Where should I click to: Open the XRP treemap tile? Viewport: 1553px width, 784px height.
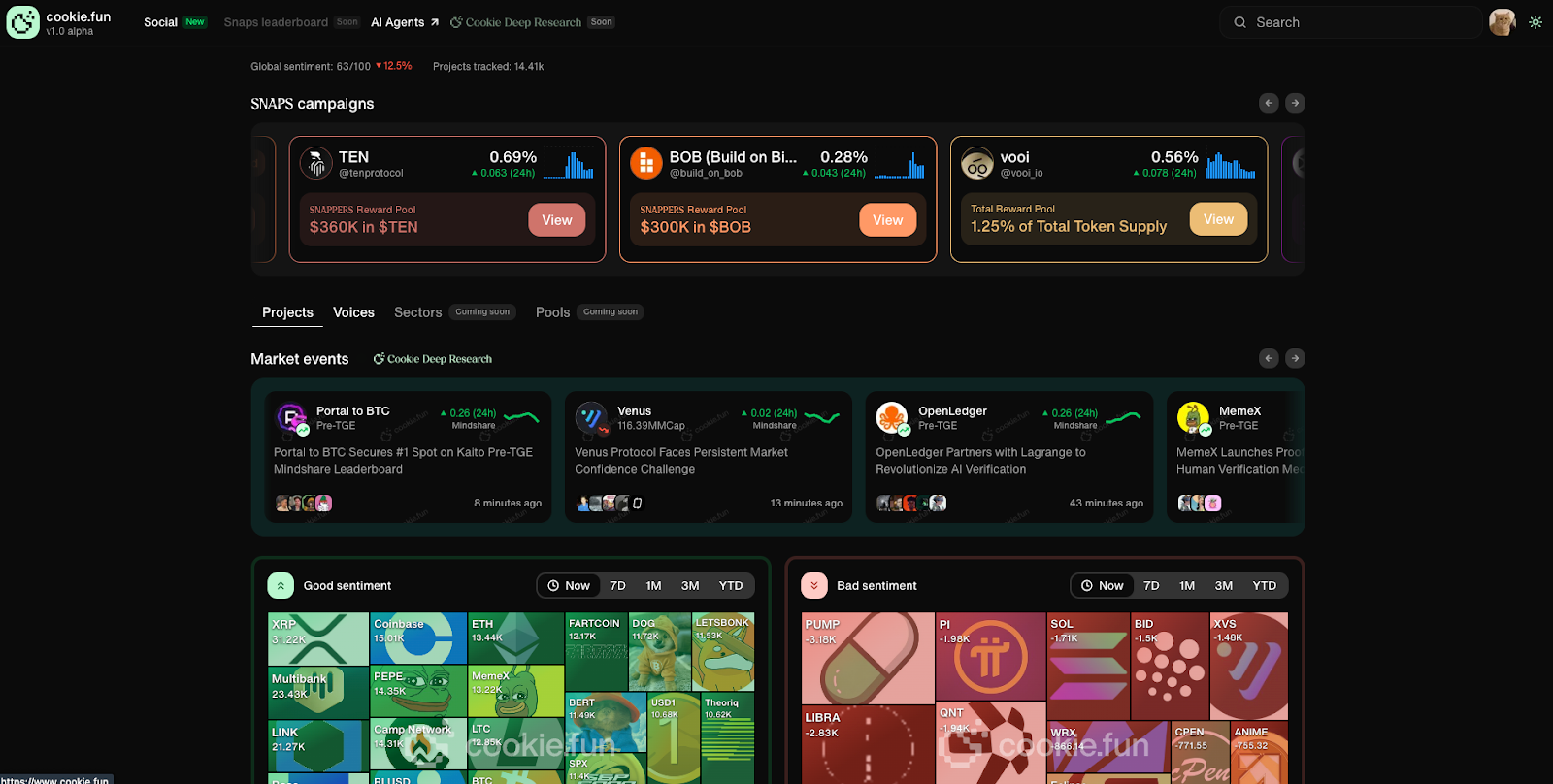318,638
